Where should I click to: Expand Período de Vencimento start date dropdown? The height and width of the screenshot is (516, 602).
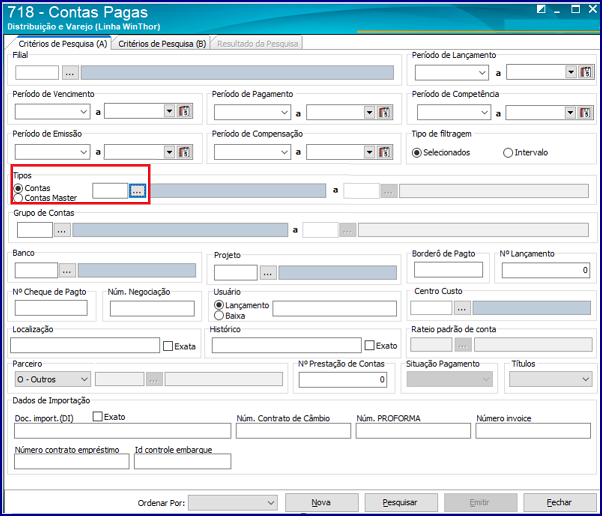click(x=84, y=112)
